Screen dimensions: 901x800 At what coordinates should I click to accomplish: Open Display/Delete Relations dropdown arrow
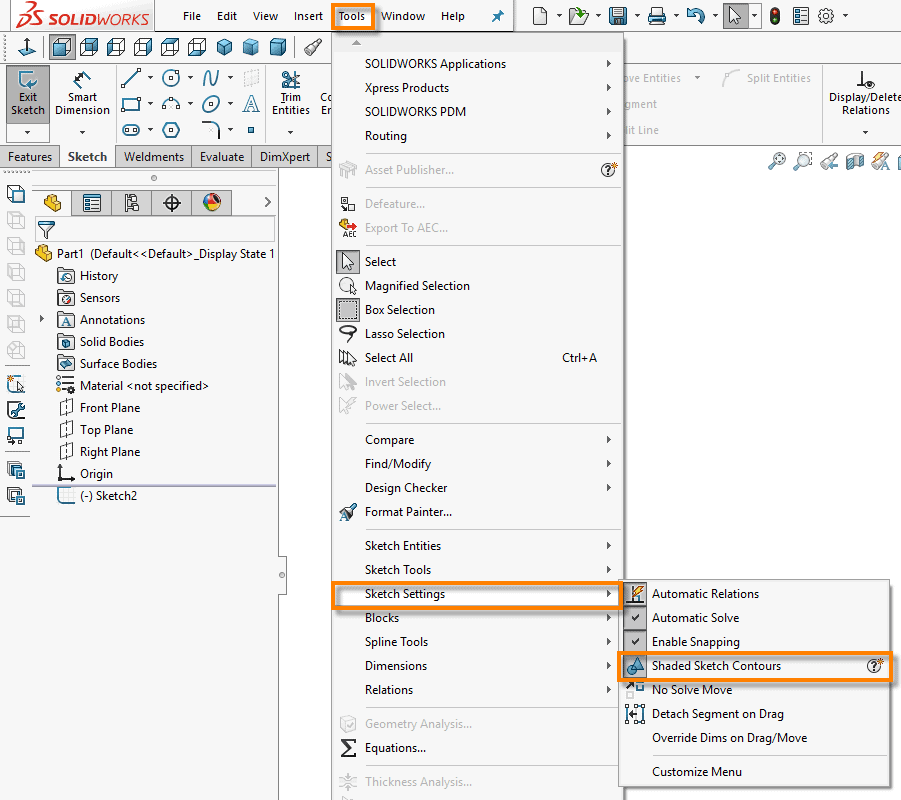click(x=865, y=132)
